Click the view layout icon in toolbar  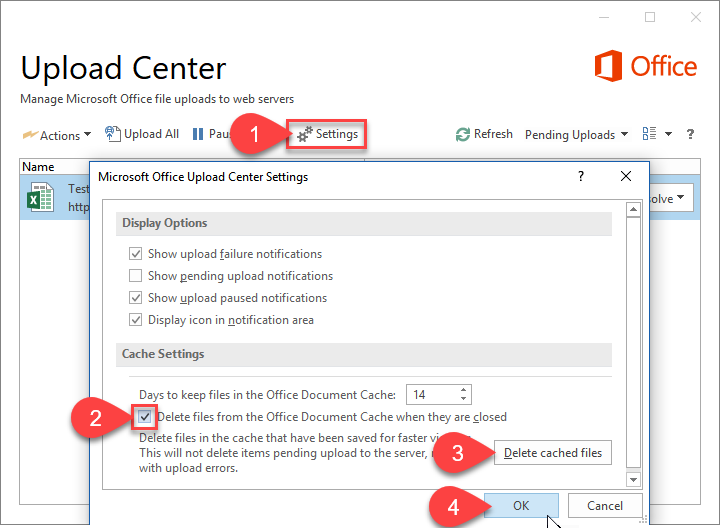(649, 134)
